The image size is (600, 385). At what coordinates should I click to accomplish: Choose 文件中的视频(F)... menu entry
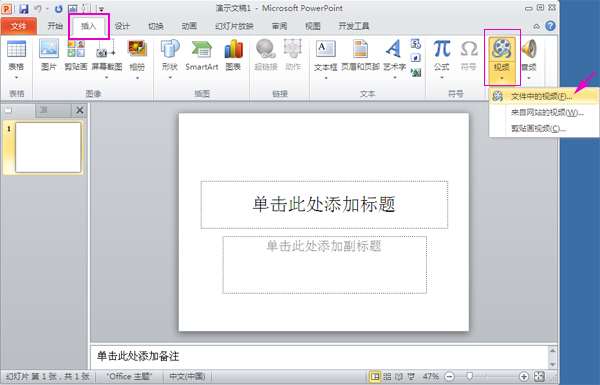tap(544, 96)
